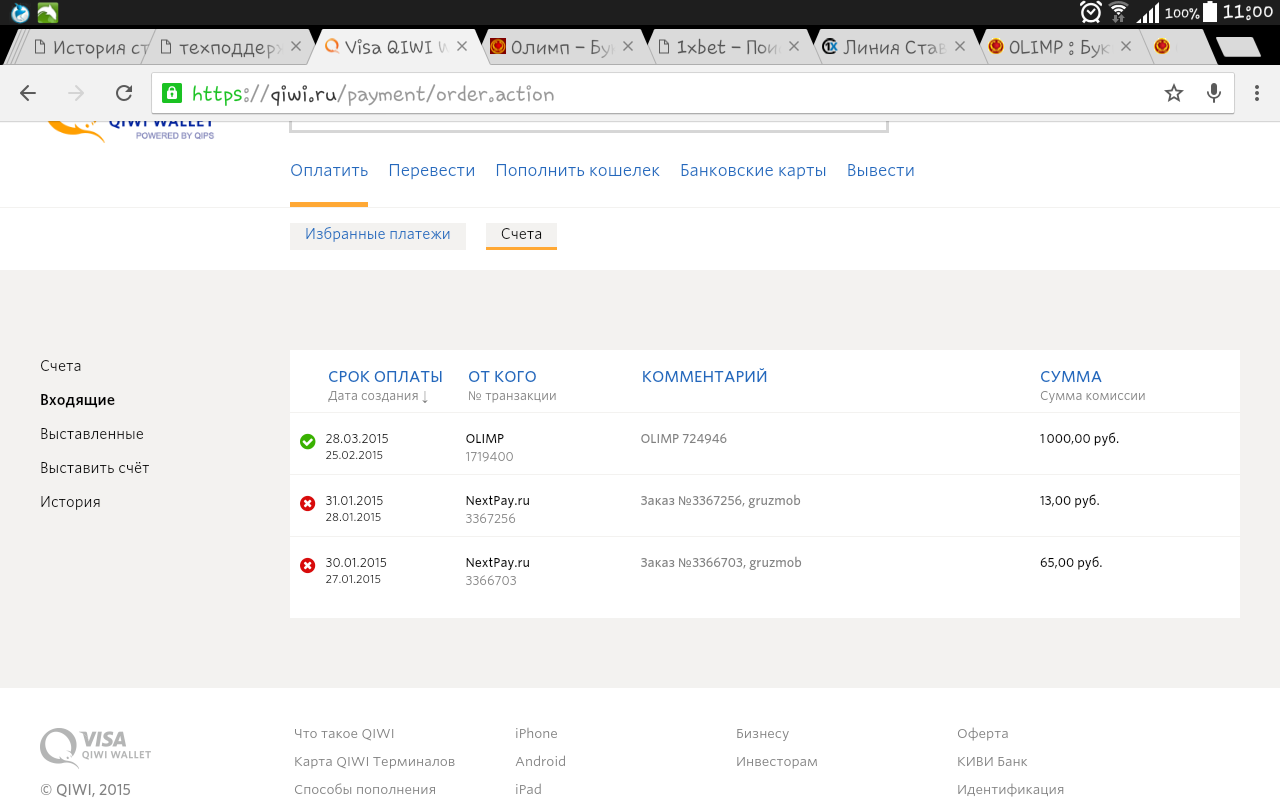Tap the battery indicator icon

pyautogui.click(x=1210, y=12)
